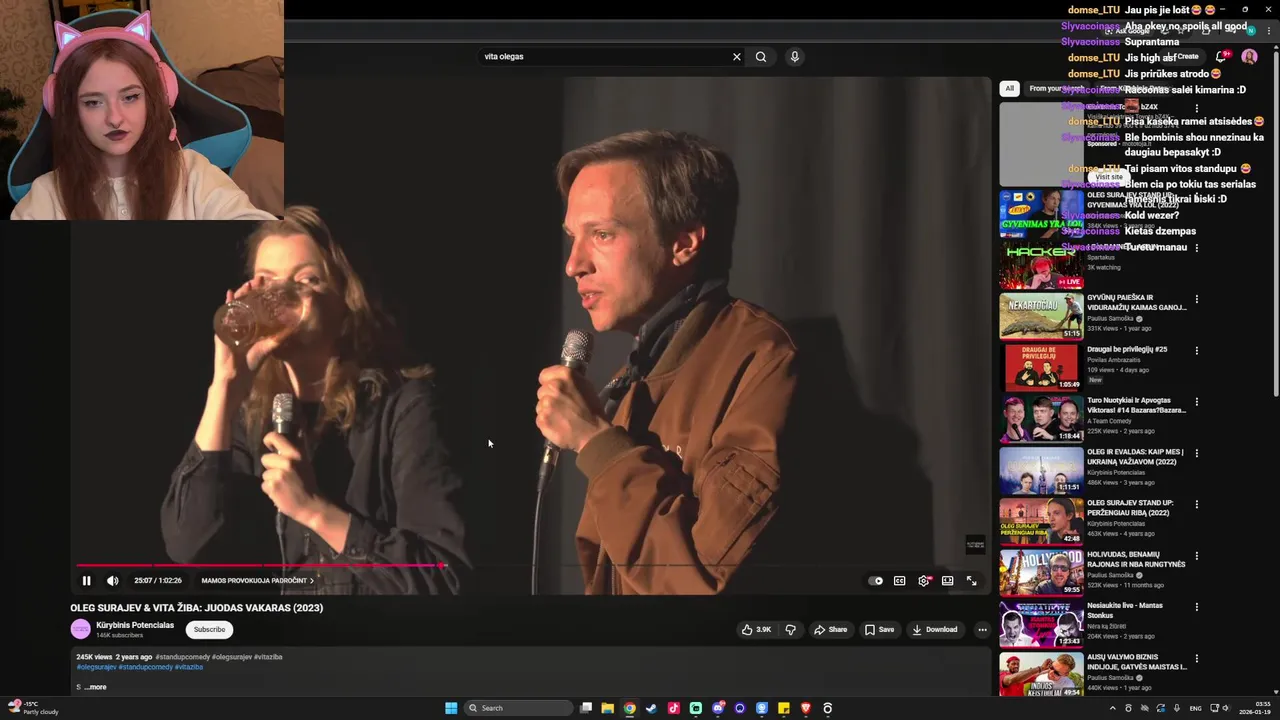Viewport: 1280px width, 720px height.
Task: Select the All filter chip
Action: 1009,88
